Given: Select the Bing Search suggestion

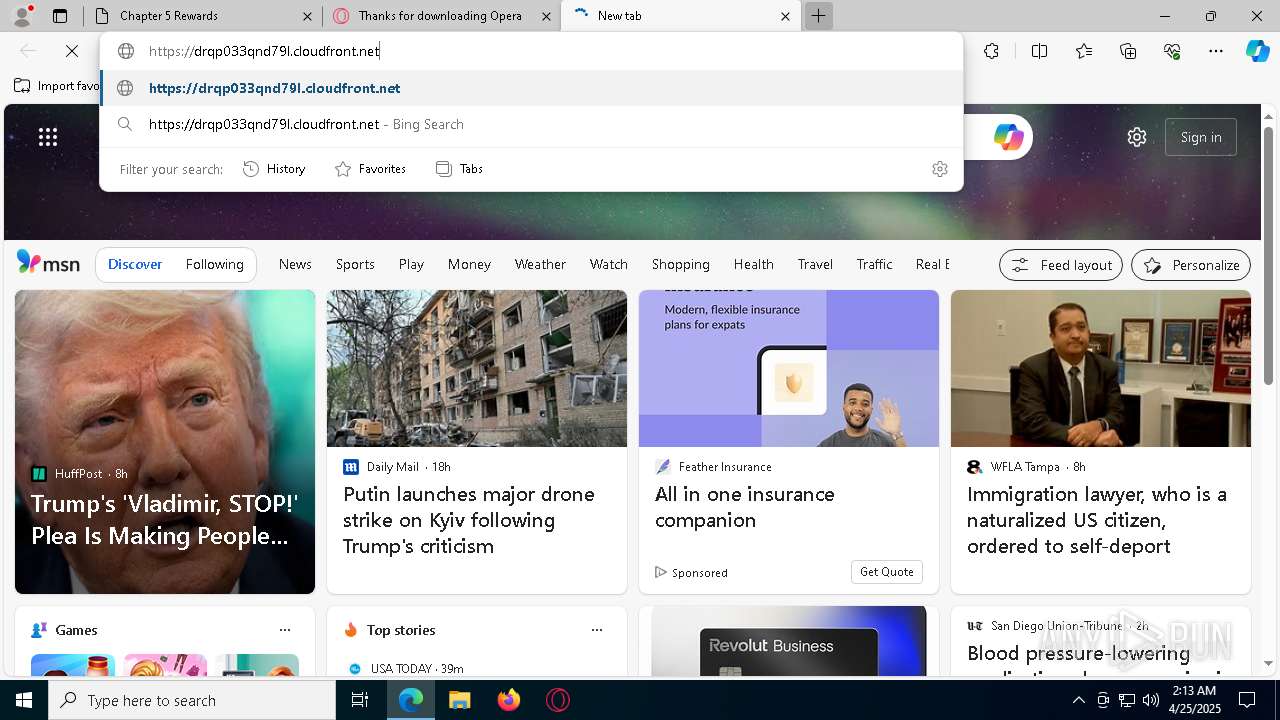Looking at the screenshot, I should [x=531, y=124].
